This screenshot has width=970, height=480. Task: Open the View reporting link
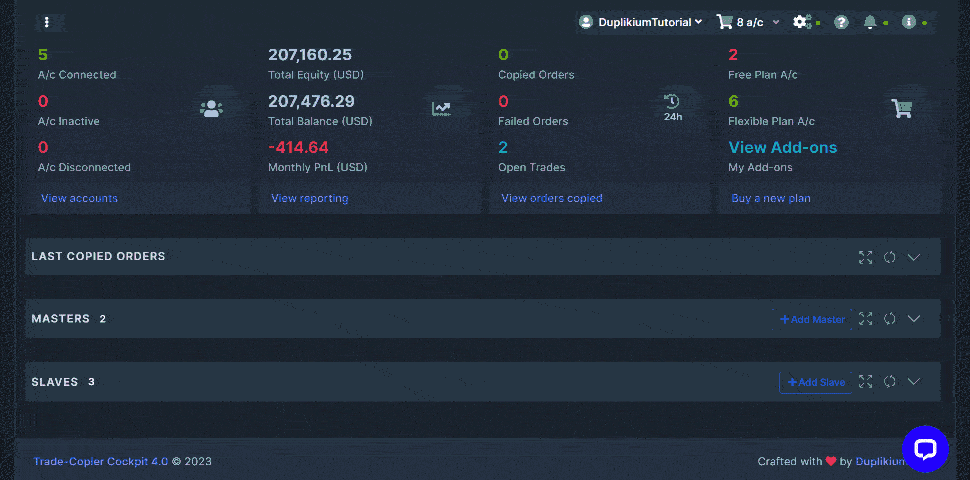[x=309, y=198]
